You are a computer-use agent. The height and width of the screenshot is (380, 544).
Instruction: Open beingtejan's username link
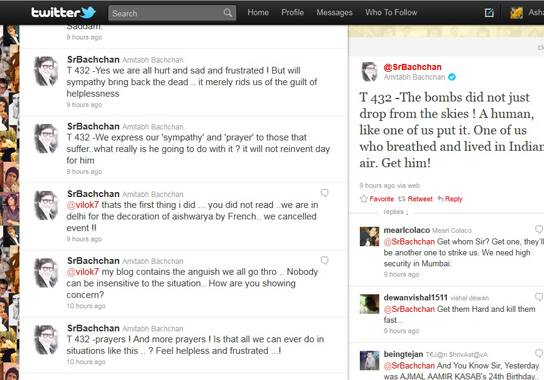(403, 354)
